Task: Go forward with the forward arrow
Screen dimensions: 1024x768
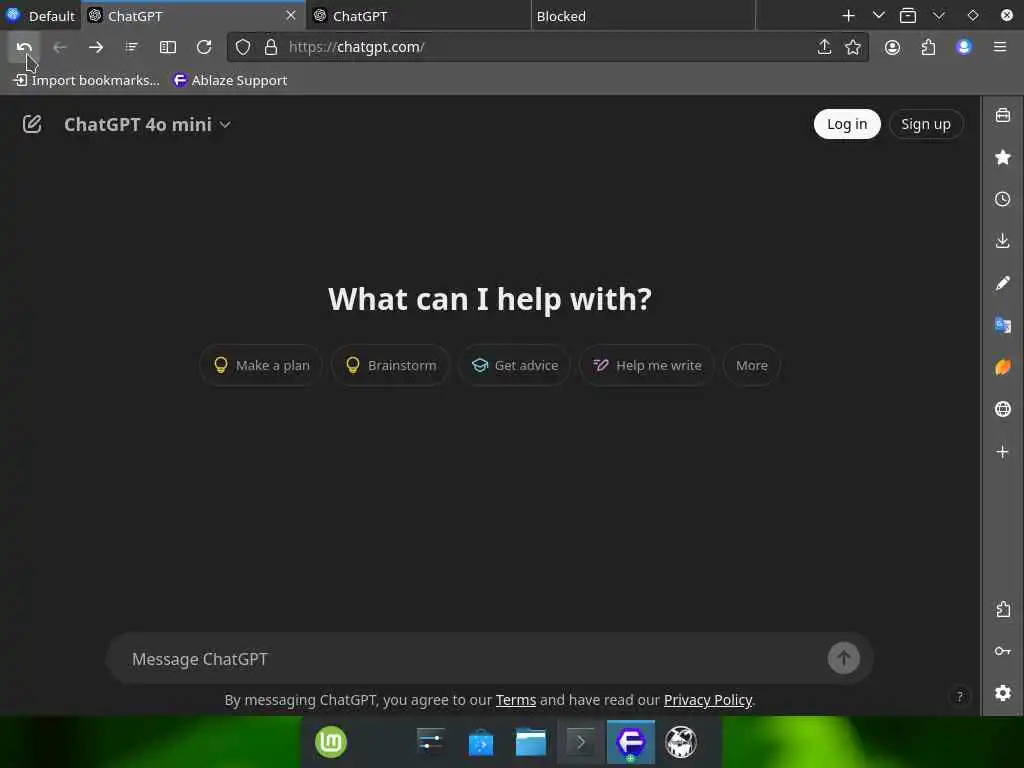Action: tap(96, 47)
